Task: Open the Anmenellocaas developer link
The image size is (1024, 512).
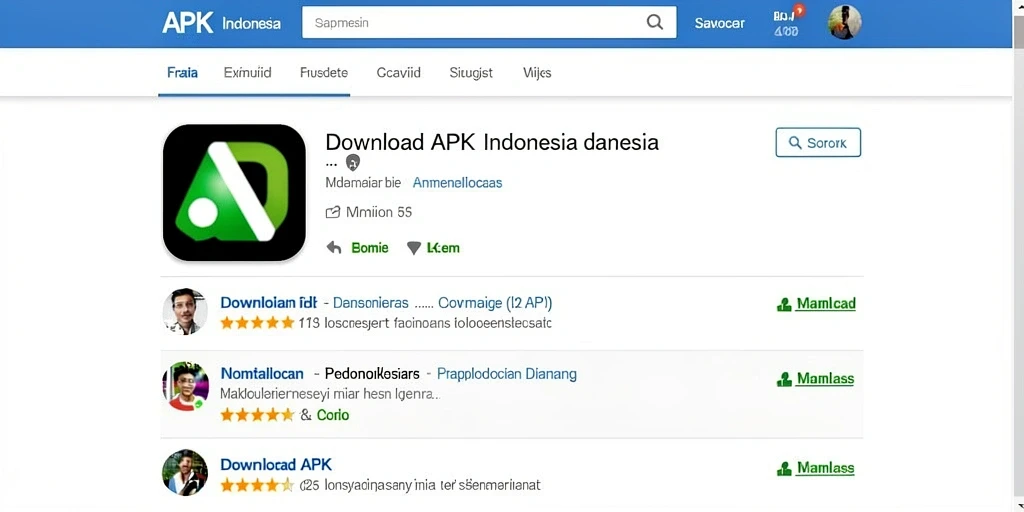Action: (457, 183)
